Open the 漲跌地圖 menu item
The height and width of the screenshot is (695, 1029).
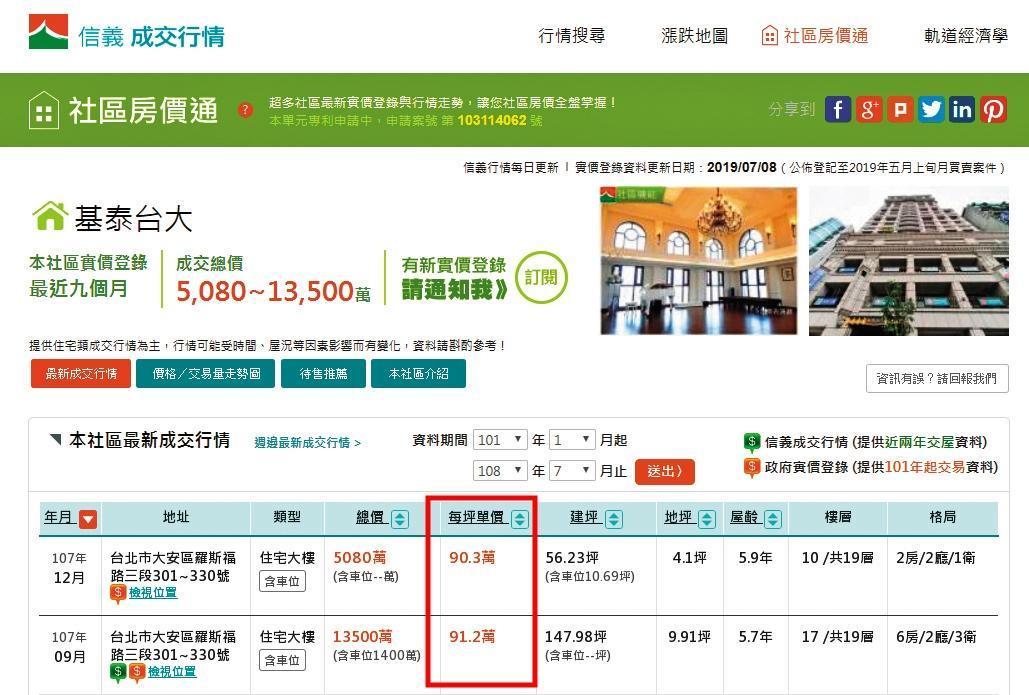pos(694,35)
